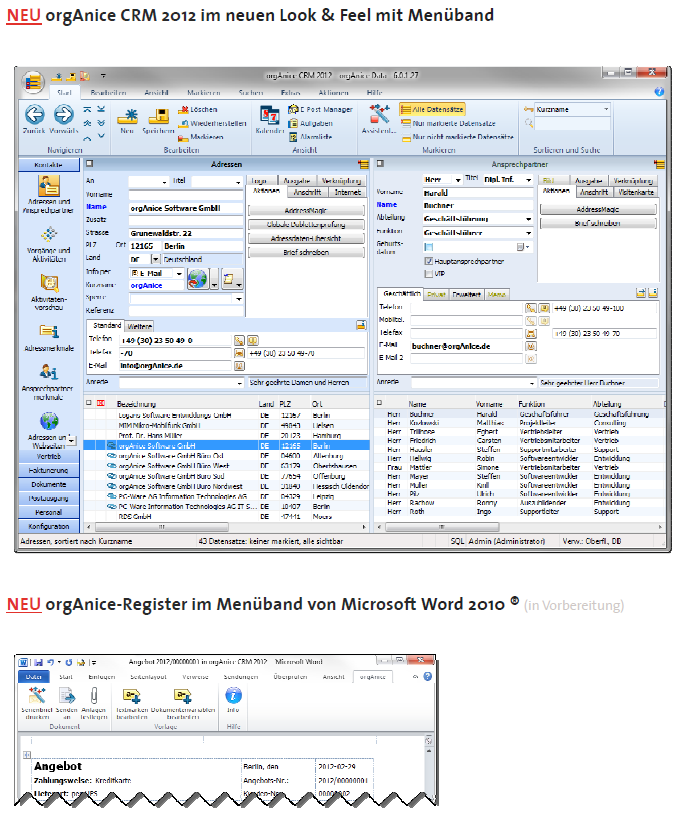Click the Info icon in Word ribbon
The image size is (680, 819).
tap(233, 695)
